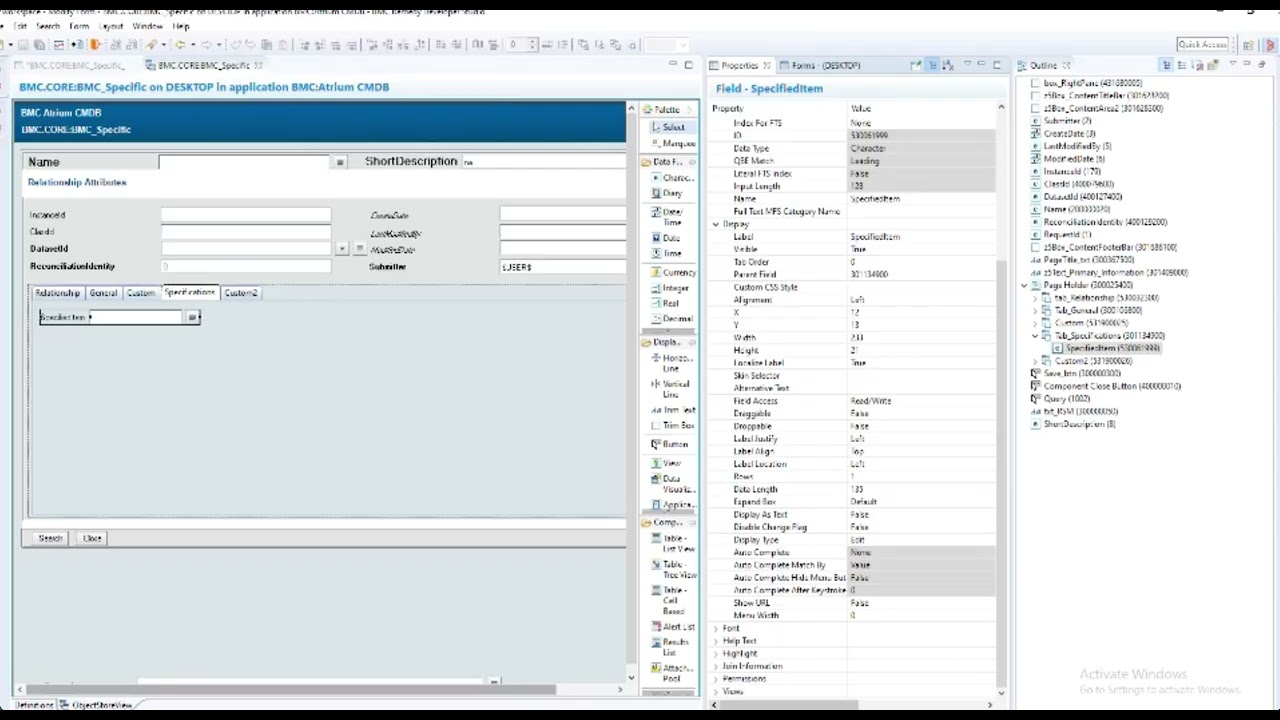Pick the Character field palette item
This screenshot has width=1280, height=720.
(672, 178)
